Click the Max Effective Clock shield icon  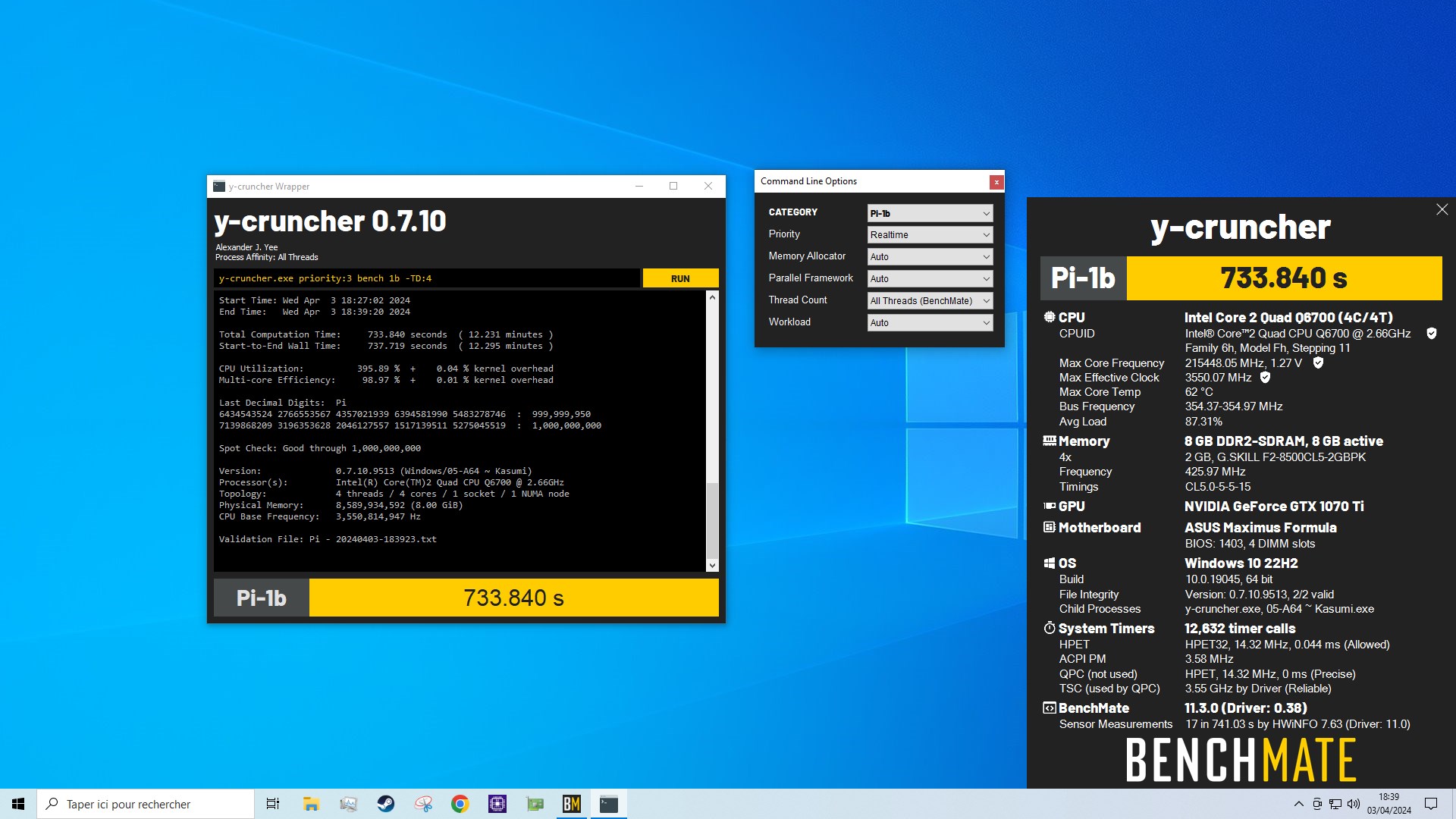1265,378
